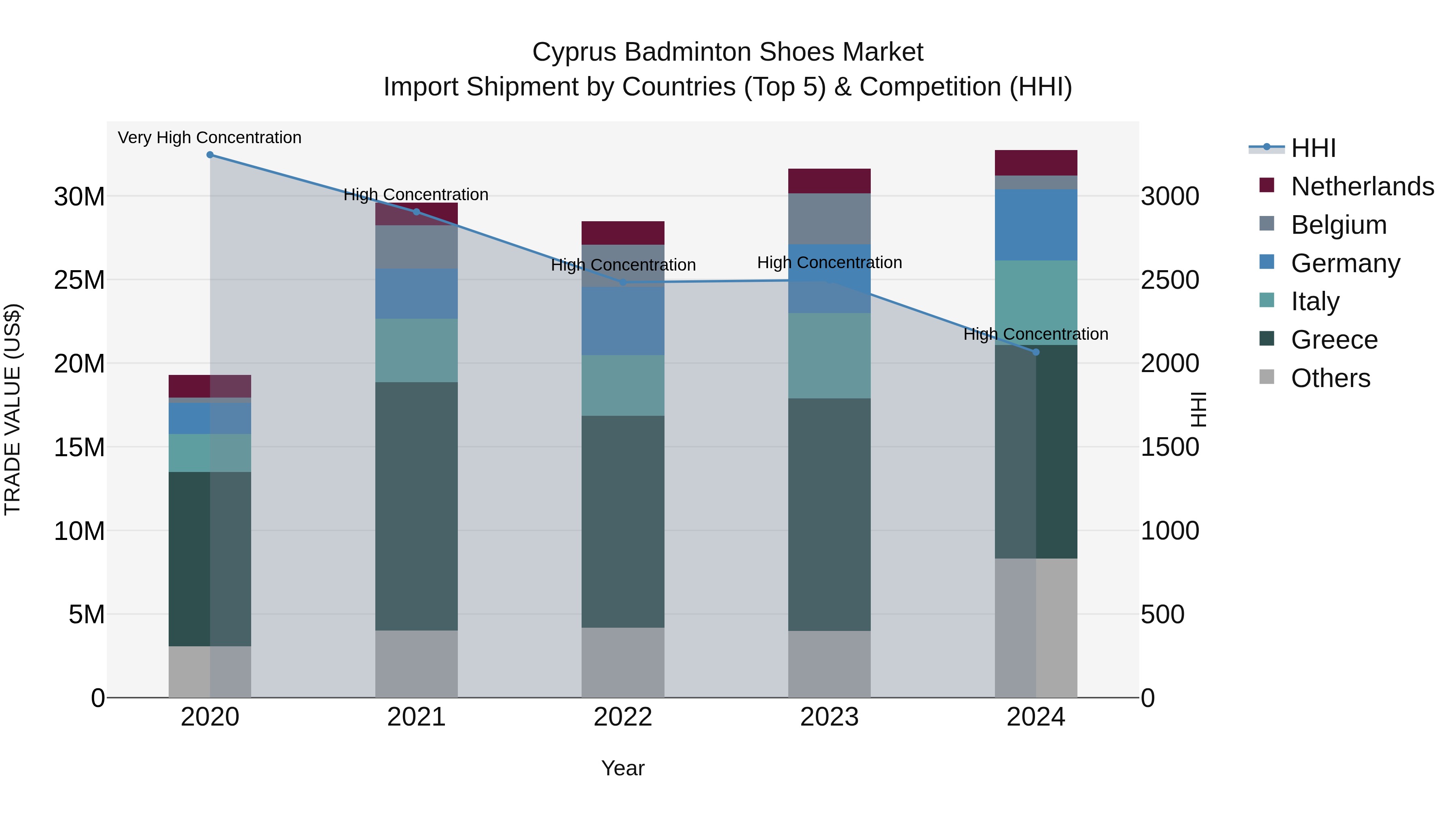Toggle the Germany legend entry

click(x=1330, y=263)
